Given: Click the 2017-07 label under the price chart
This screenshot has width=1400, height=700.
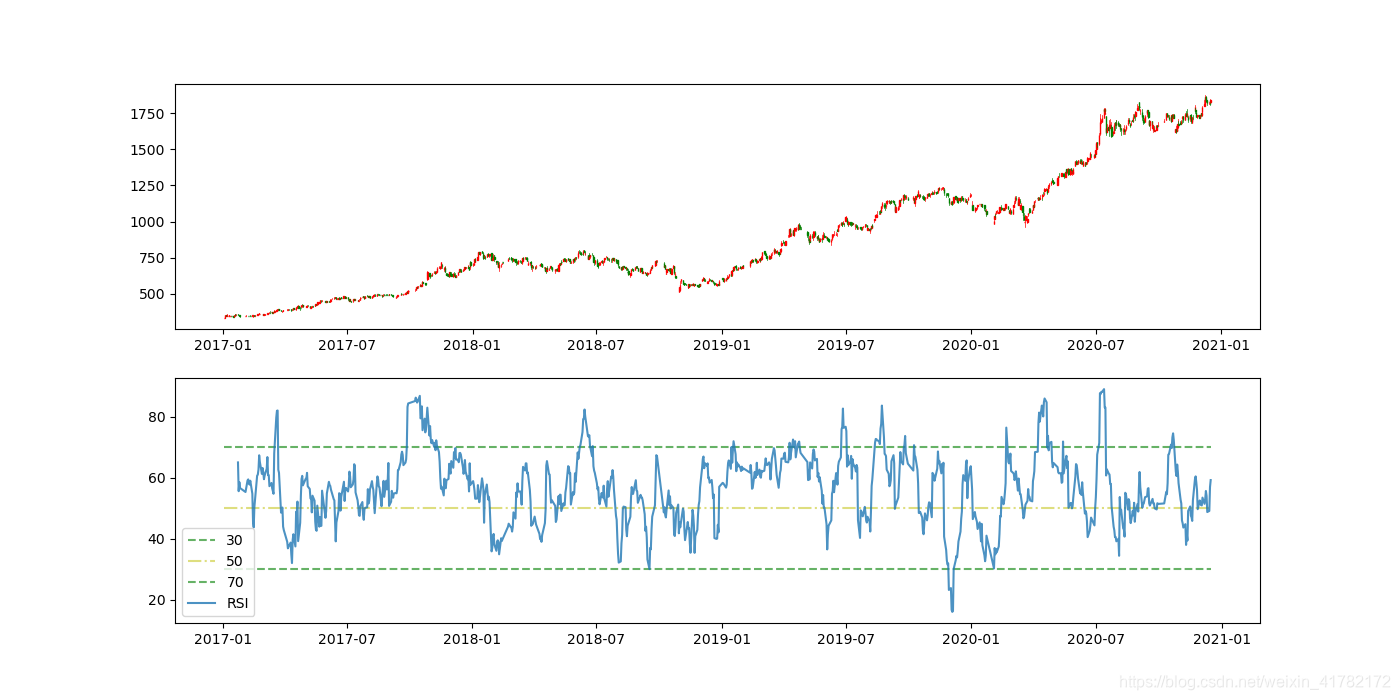Looking at the screenshot, I should pyautogui.click(x=347, y=345).
